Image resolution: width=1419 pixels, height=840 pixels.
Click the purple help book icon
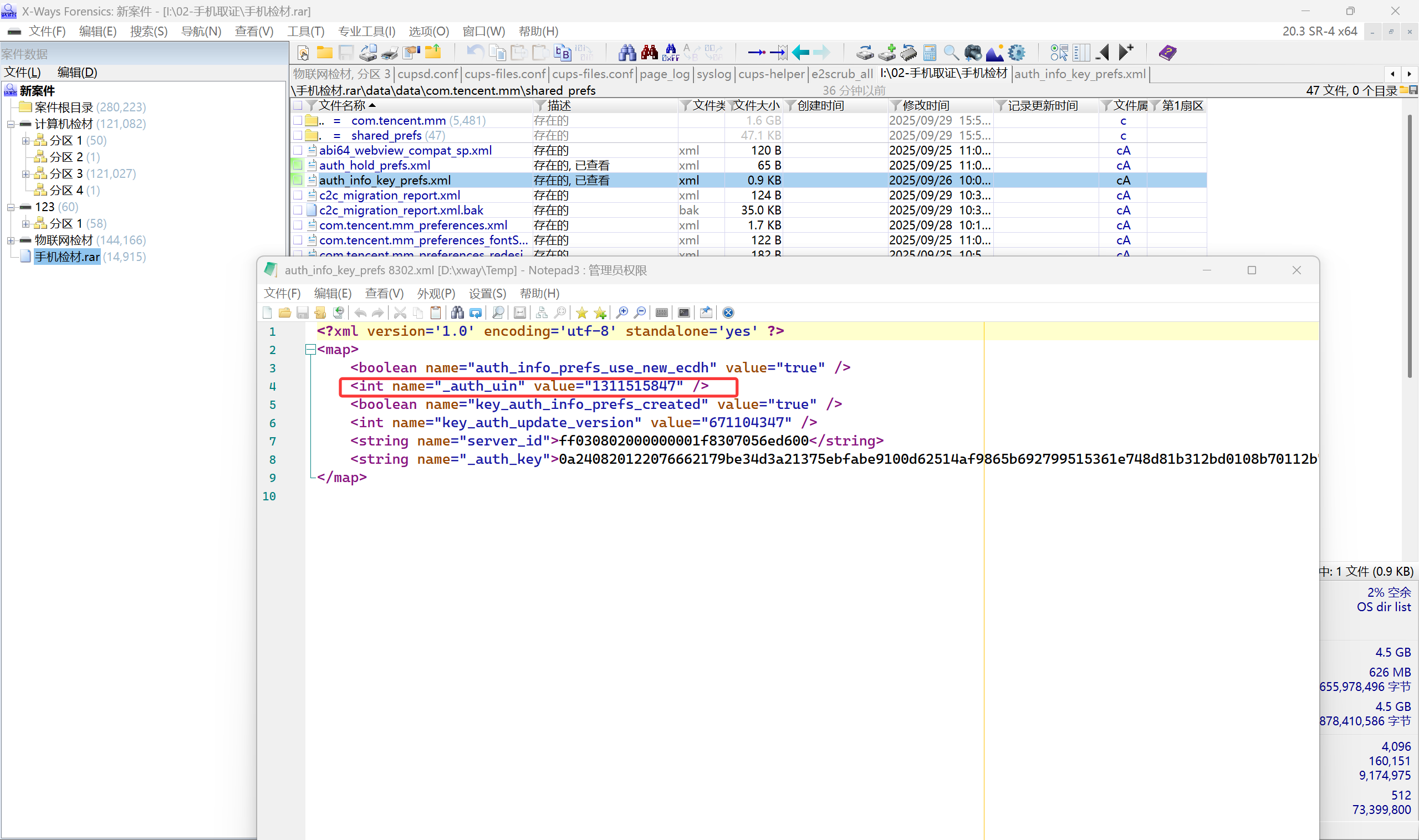[1167, 53]
